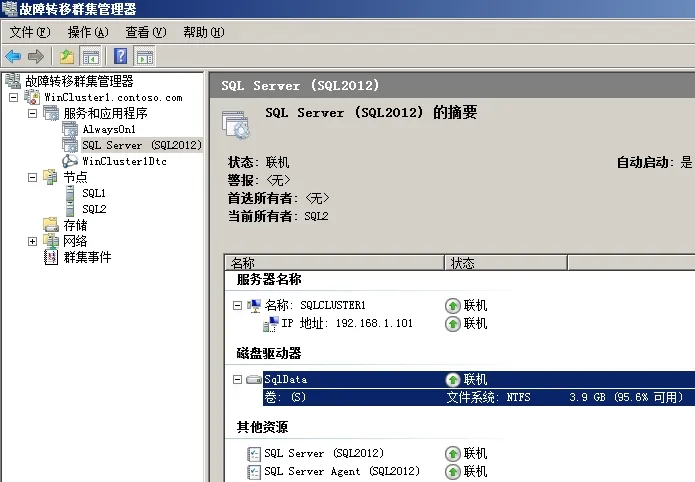695x482 pixels.
Task: Select SQL Server (SQL2012) in the tree
Action: click(x=141, y=145)
